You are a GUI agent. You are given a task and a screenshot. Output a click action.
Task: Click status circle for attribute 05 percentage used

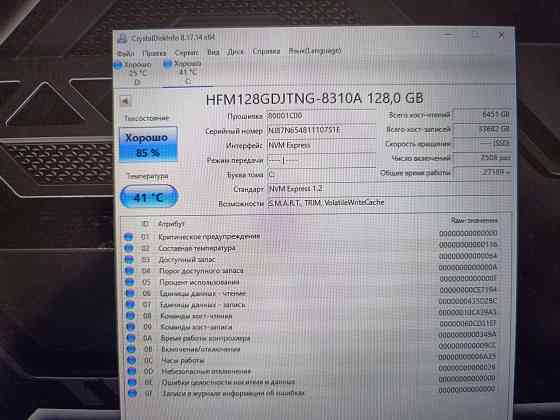pos(130,282)
